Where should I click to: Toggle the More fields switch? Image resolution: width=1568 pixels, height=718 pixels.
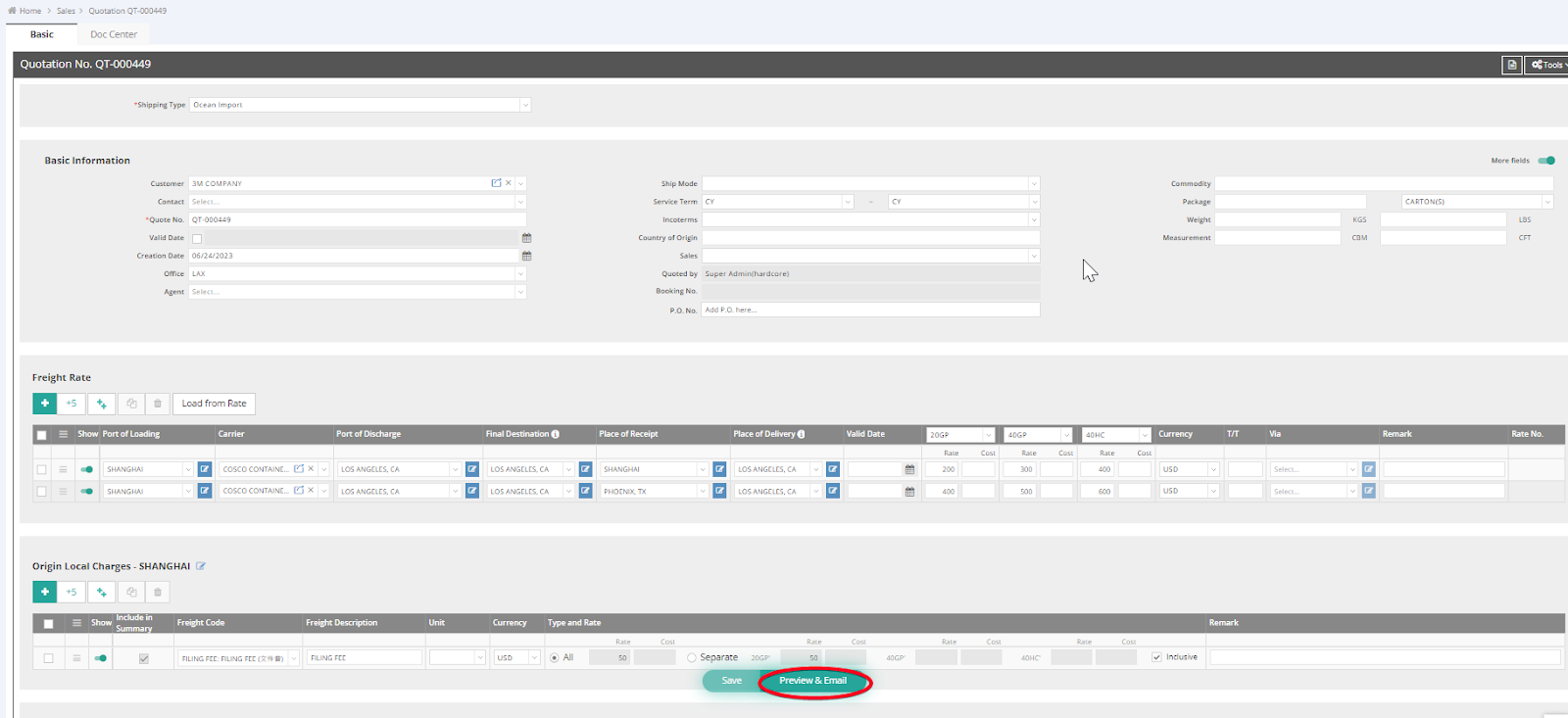(1546, 161)
